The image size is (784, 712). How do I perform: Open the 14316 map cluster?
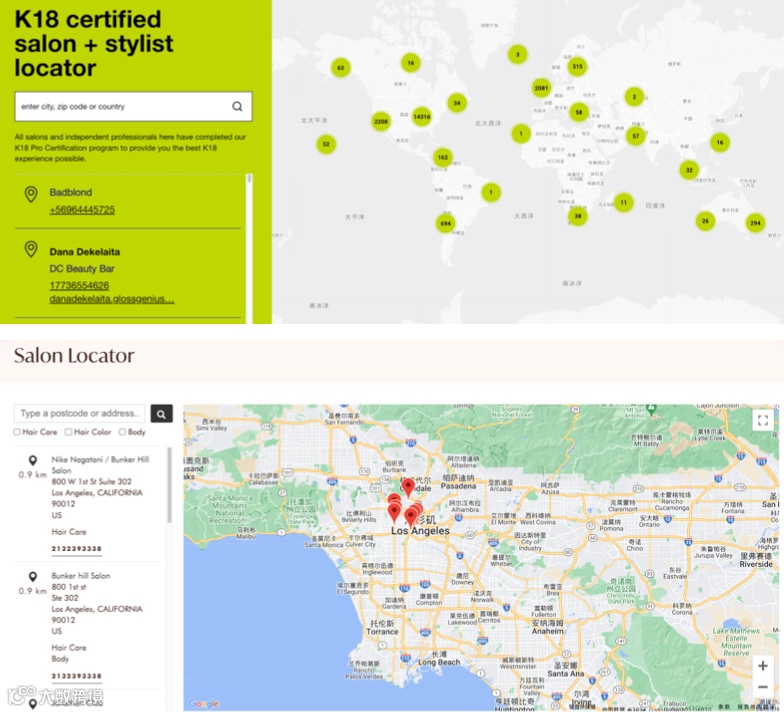click(422, 116)
